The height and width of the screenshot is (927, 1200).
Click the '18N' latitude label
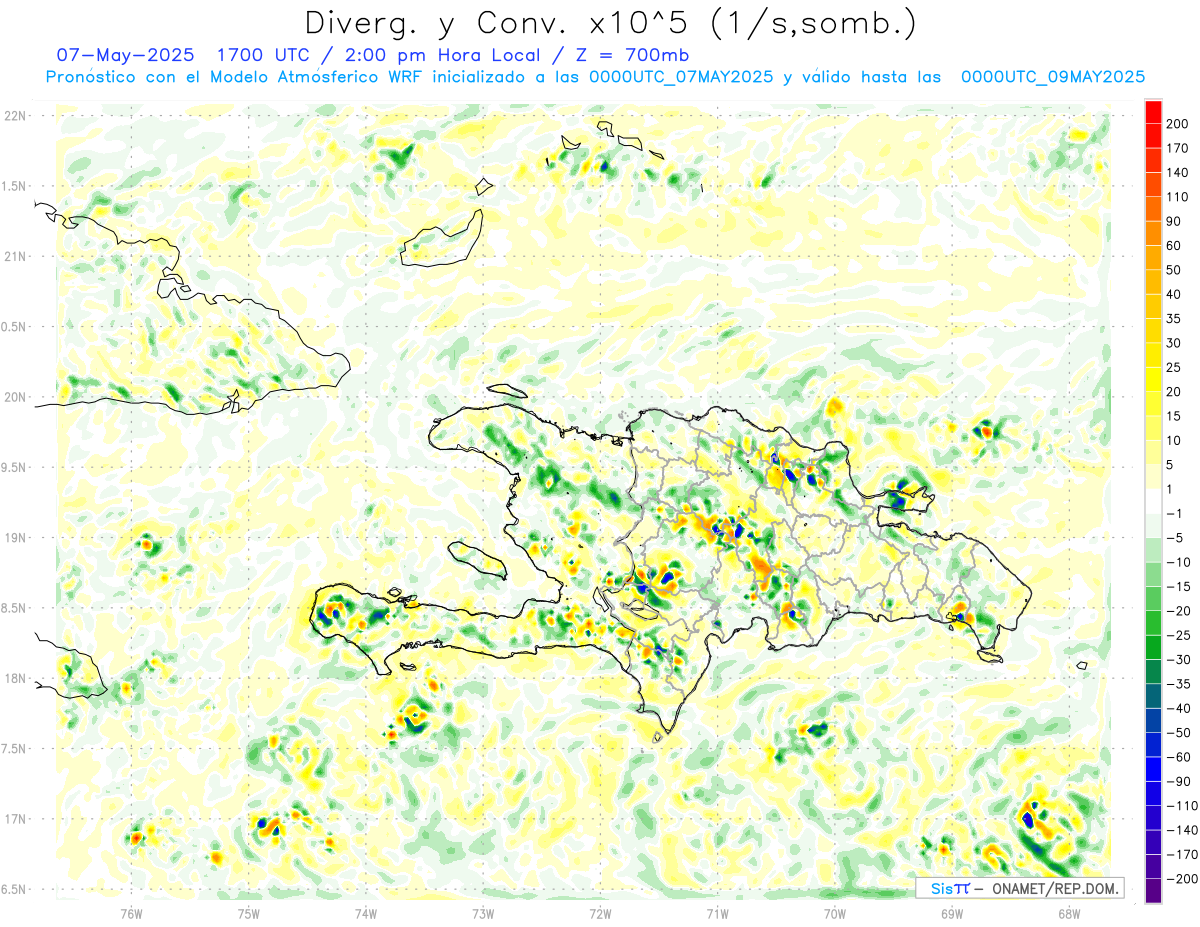[x=15, y=678]
